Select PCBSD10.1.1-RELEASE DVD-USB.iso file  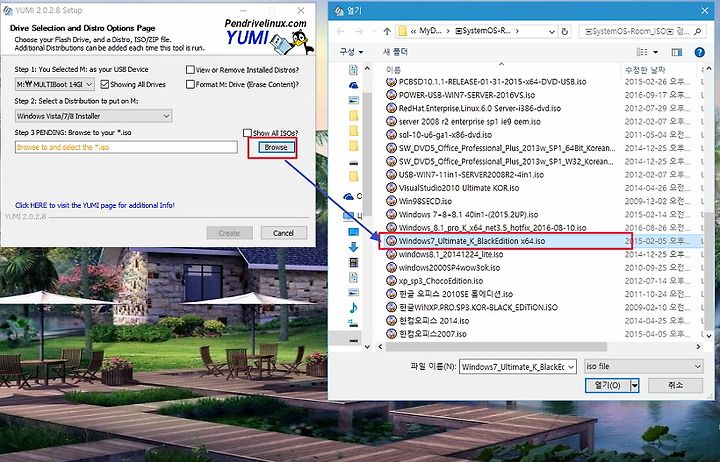coord(492,82)
